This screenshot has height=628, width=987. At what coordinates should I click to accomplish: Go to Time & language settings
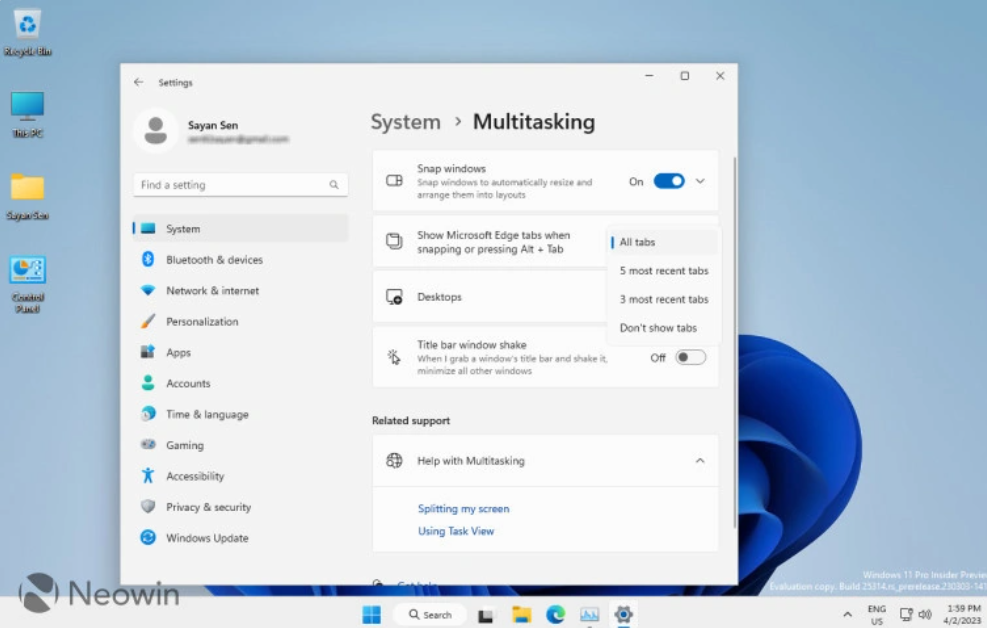coord(240,414)
